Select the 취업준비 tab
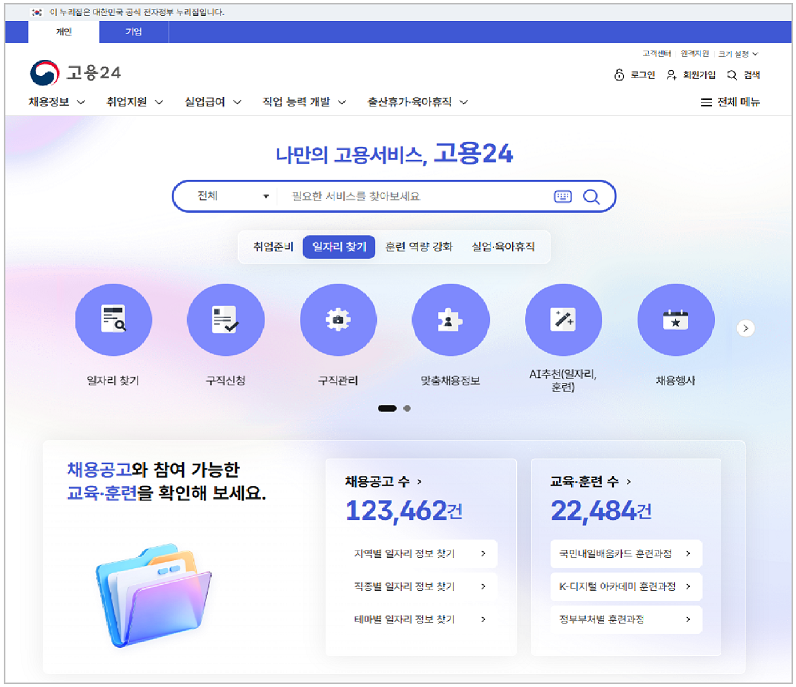 tap(273, 247)
